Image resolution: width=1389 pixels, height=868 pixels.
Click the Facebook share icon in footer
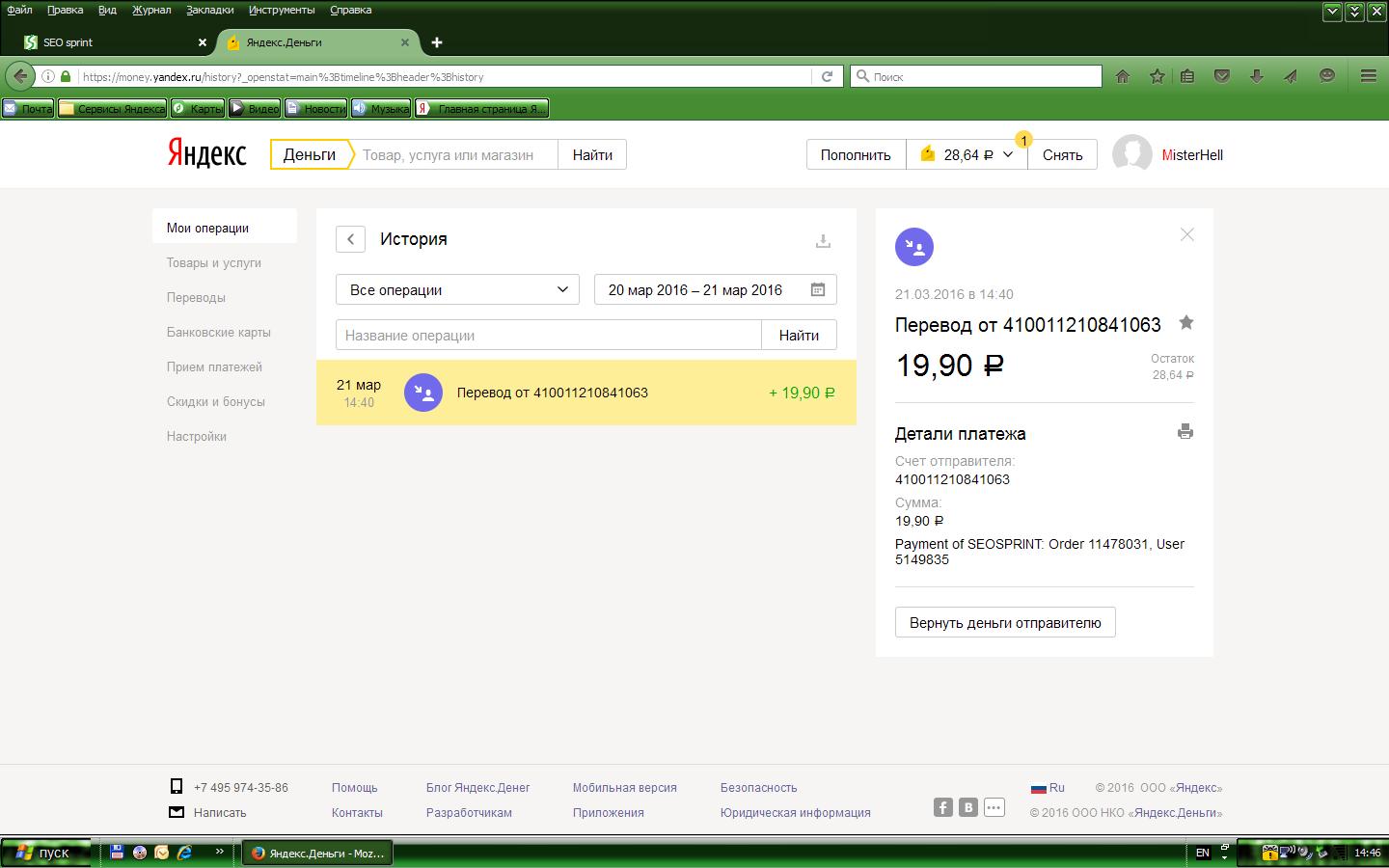943,807
